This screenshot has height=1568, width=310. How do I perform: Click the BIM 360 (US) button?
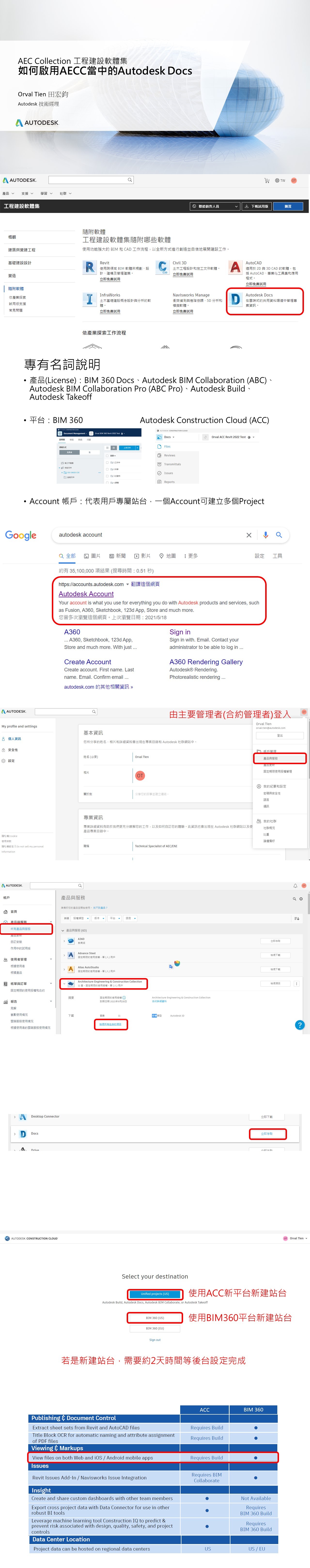[155, 1318]
